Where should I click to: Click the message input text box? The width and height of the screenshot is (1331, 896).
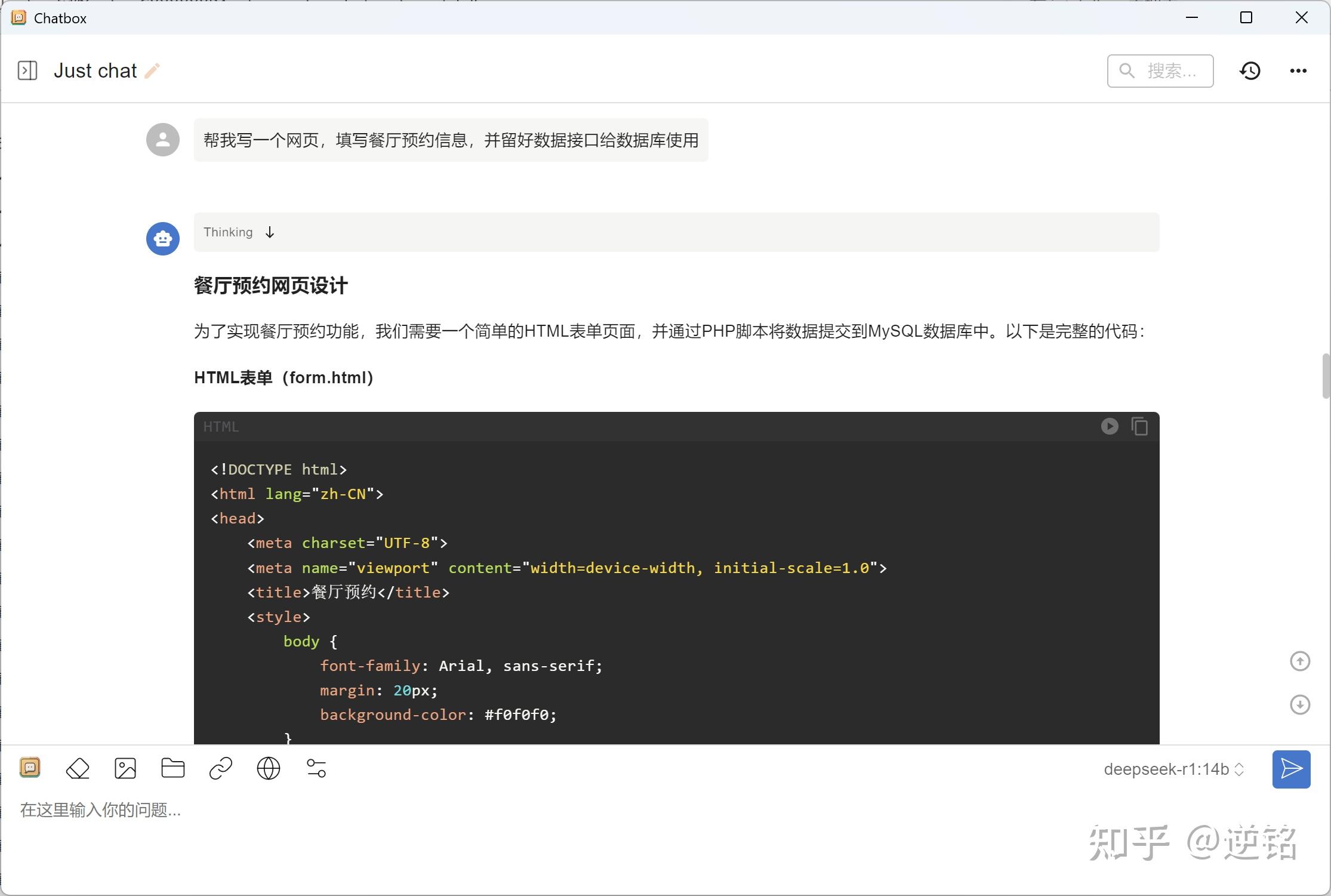(x=537, y=810)
